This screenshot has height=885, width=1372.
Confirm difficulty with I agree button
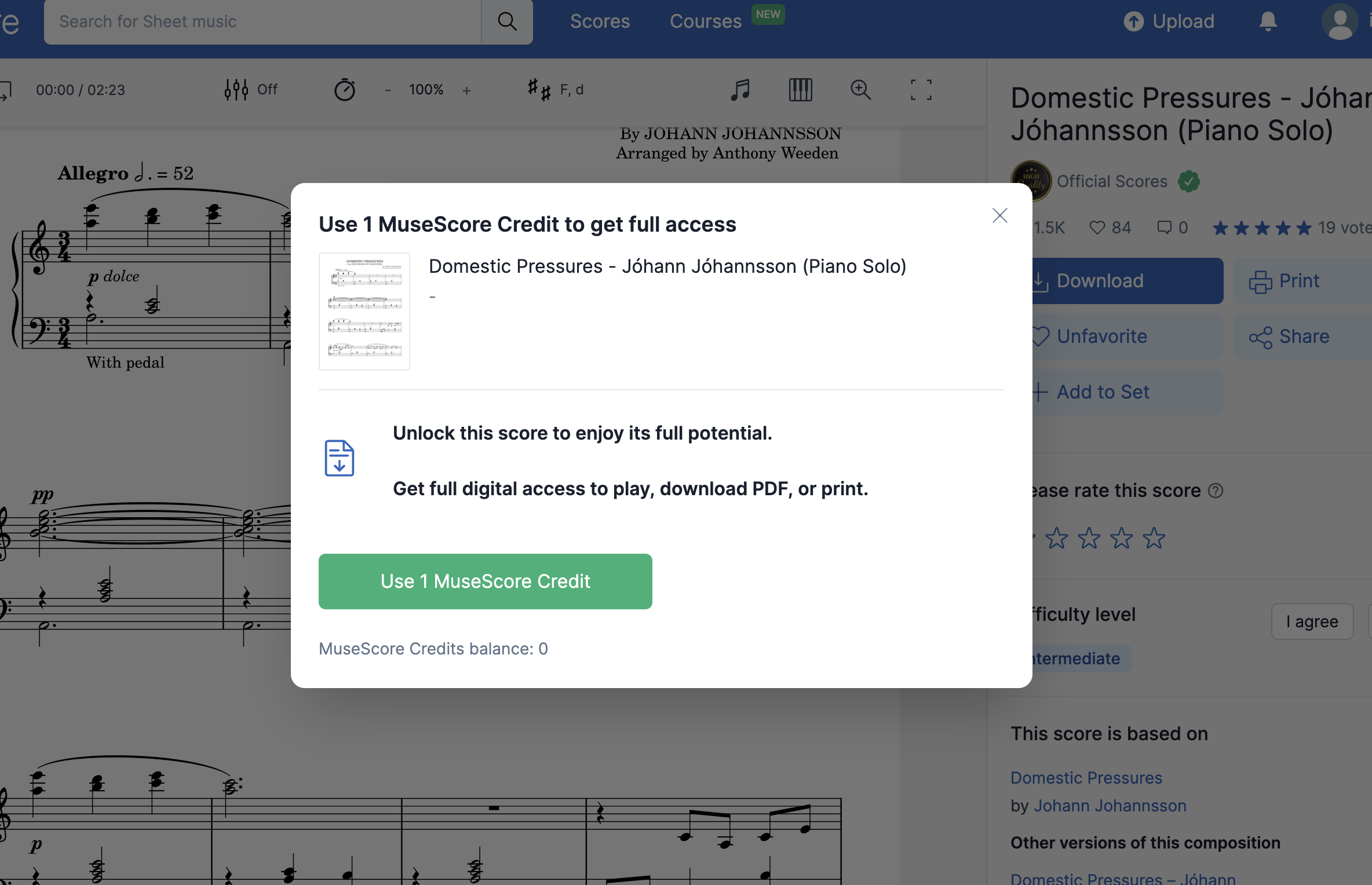coord(1312,621)
